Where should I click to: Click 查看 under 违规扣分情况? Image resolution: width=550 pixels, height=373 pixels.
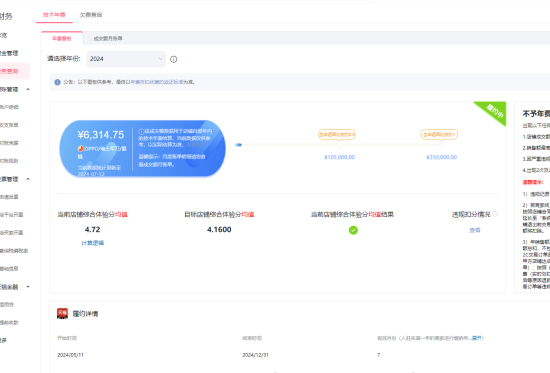pyautogui.click(x=475, y=230)
